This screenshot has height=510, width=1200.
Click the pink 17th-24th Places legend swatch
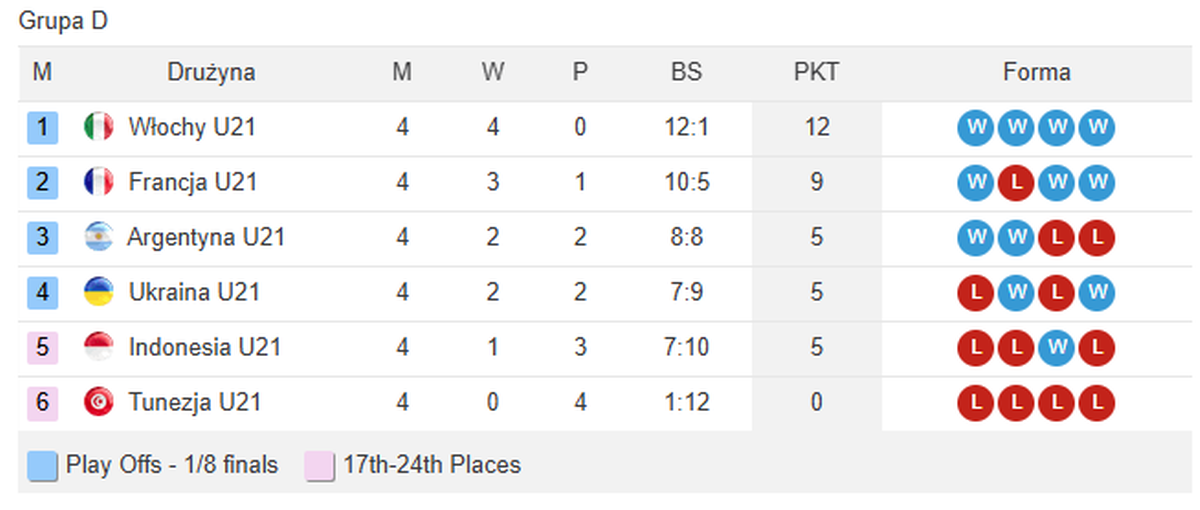click(319, 466)
